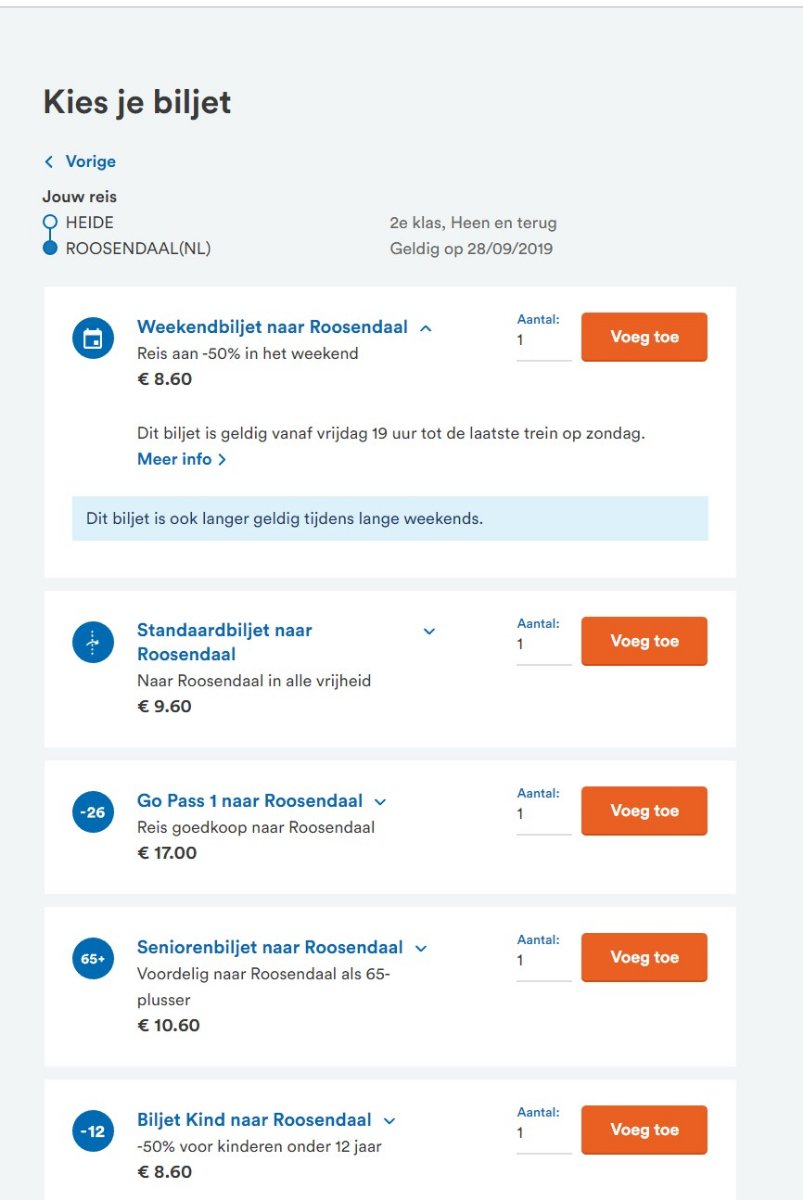Viewport: 803px width, 1200px height.
Task: Click the Standaardbiljet round ticket icon
Action: pos(93,642)
